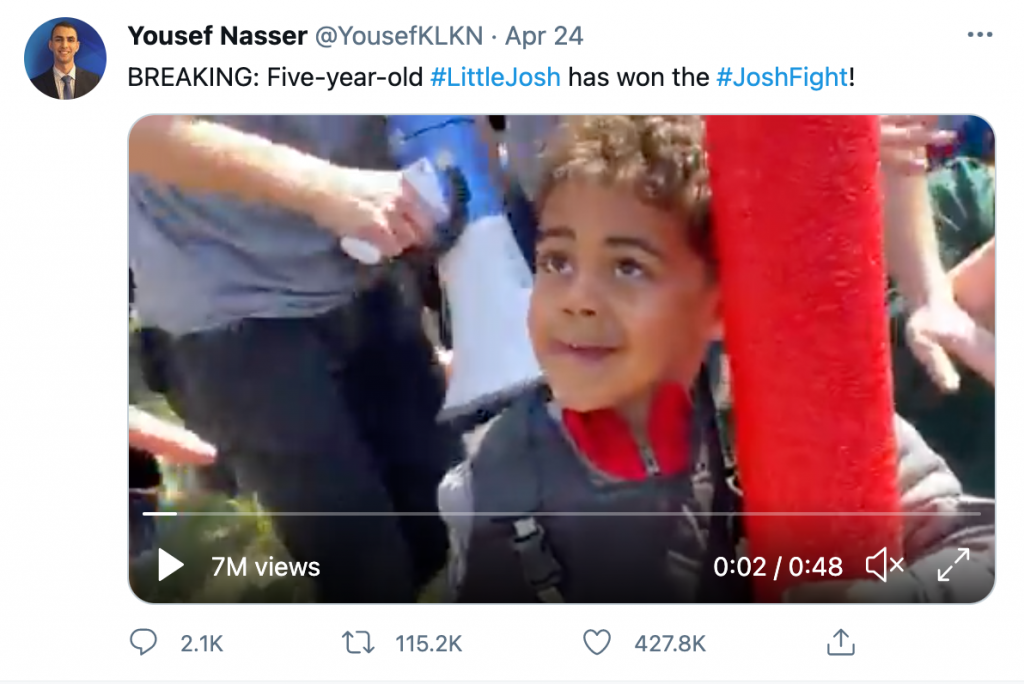
Task: Retweet using the arrows icon
Action: point(359,643)
